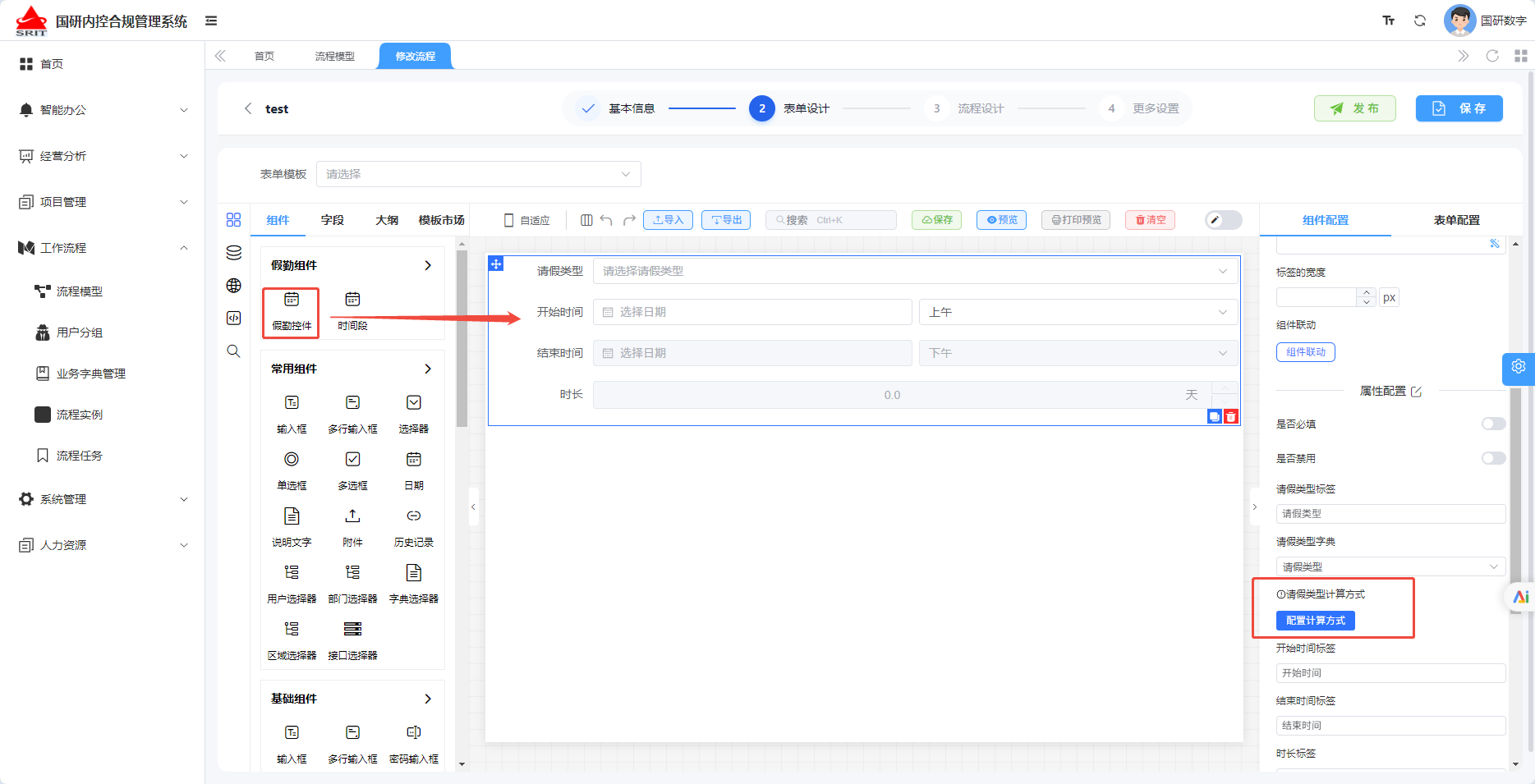This screenshot has width=1535, height=784.
Task: Click the green 发布 button
Action: pyautogui.click(x=1355, y=108)
